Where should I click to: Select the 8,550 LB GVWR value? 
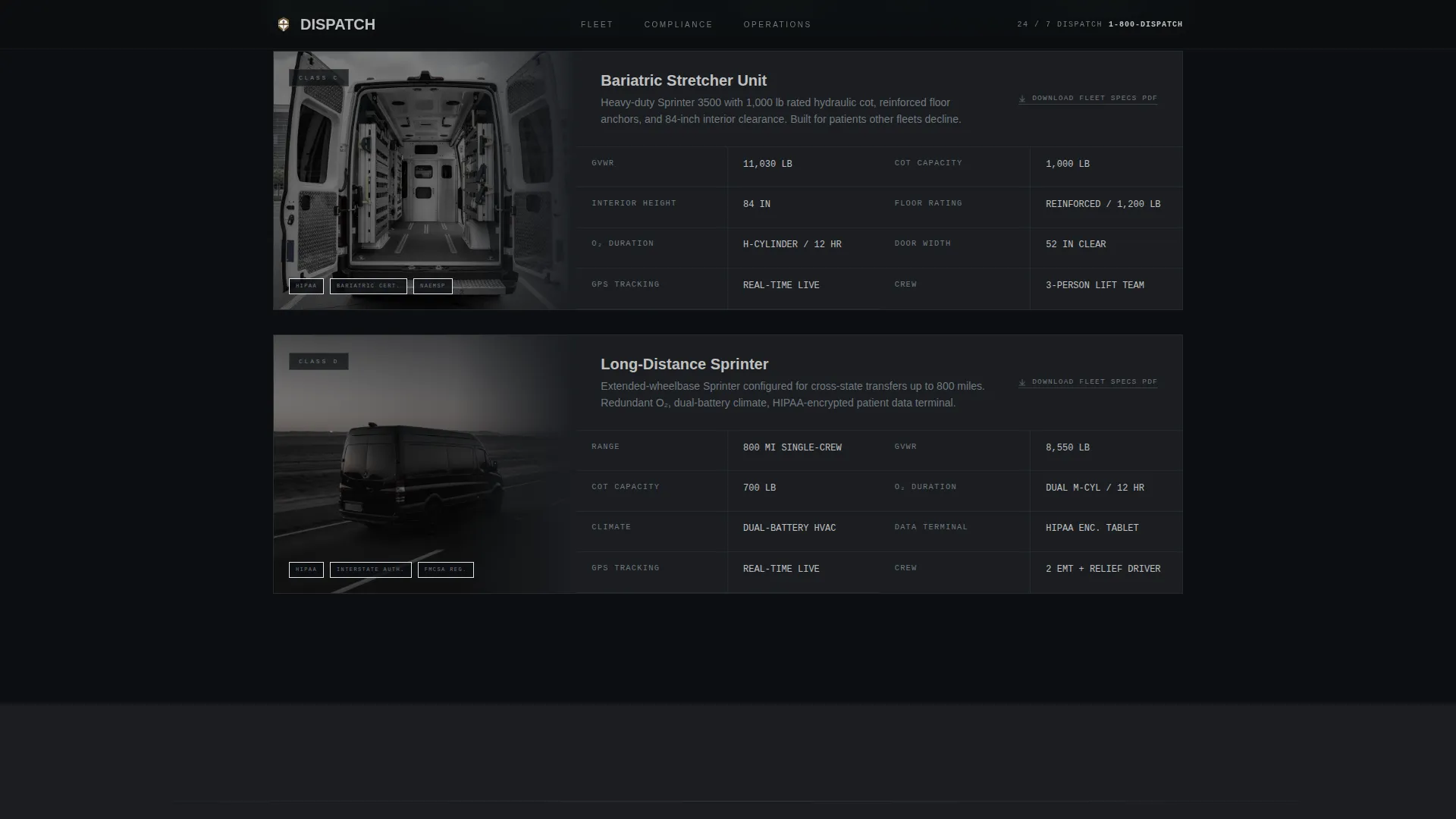[x=1068, y=447]
